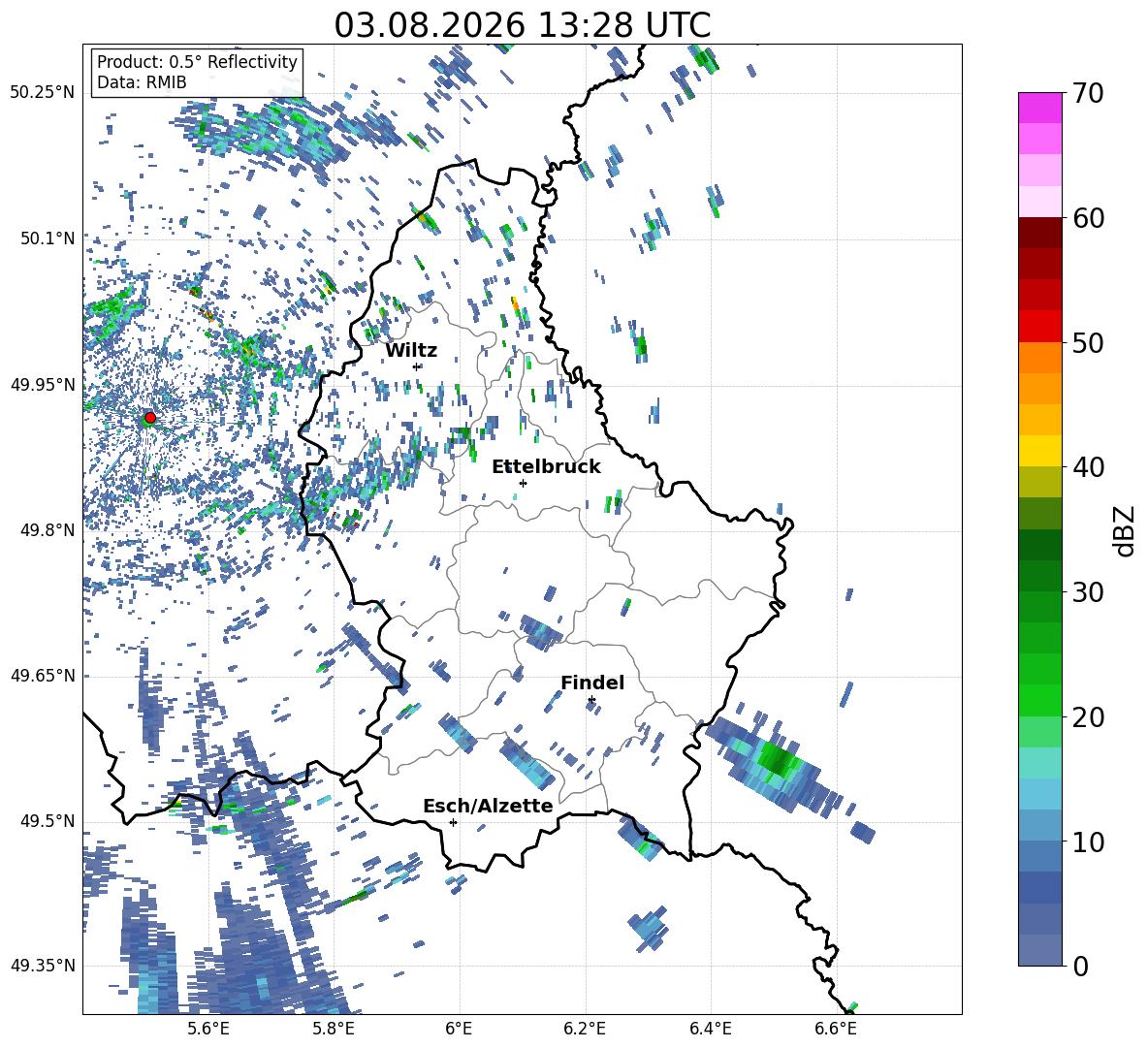Click the Ettelbruck city label
1148x1048 pixels.
tap(546, 467)
